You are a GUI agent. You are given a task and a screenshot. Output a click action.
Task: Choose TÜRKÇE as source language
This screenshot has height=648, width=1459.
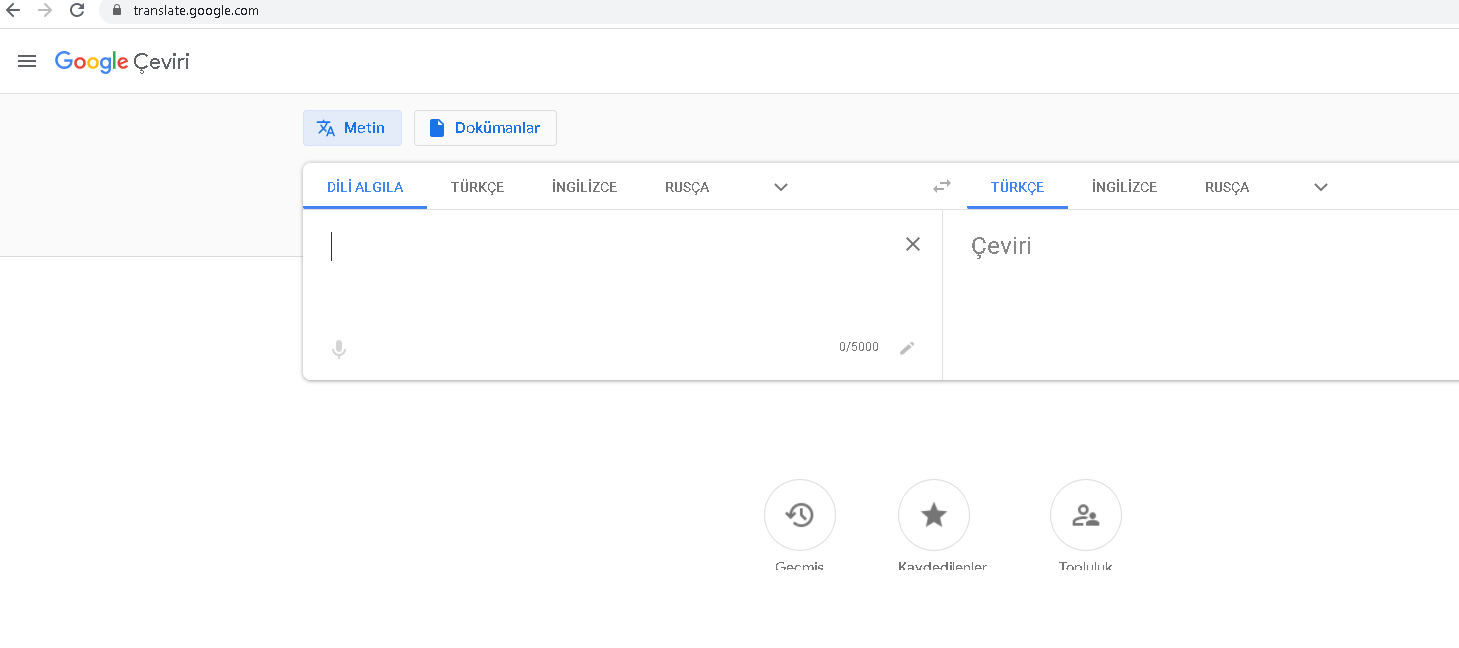coord(477,187)
